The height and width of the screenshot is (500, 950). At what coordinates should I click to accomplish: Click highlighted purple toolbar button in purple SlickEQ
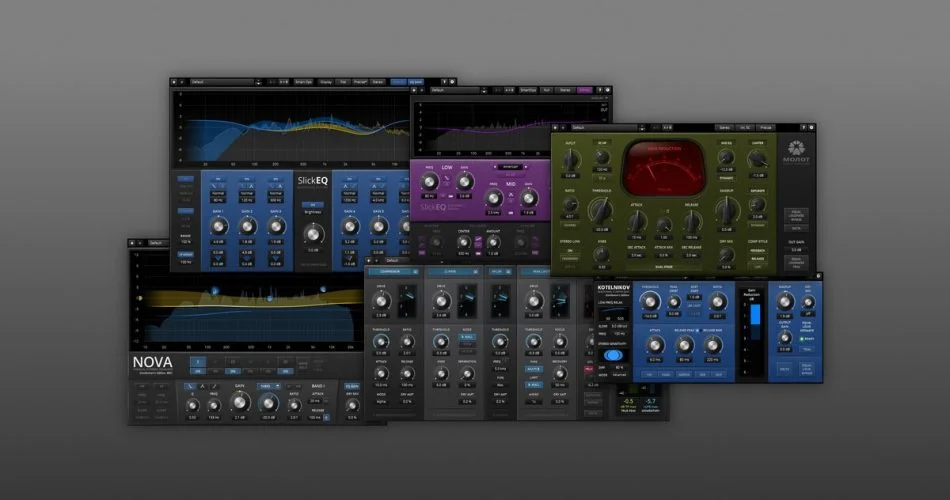tap(584, 90)
